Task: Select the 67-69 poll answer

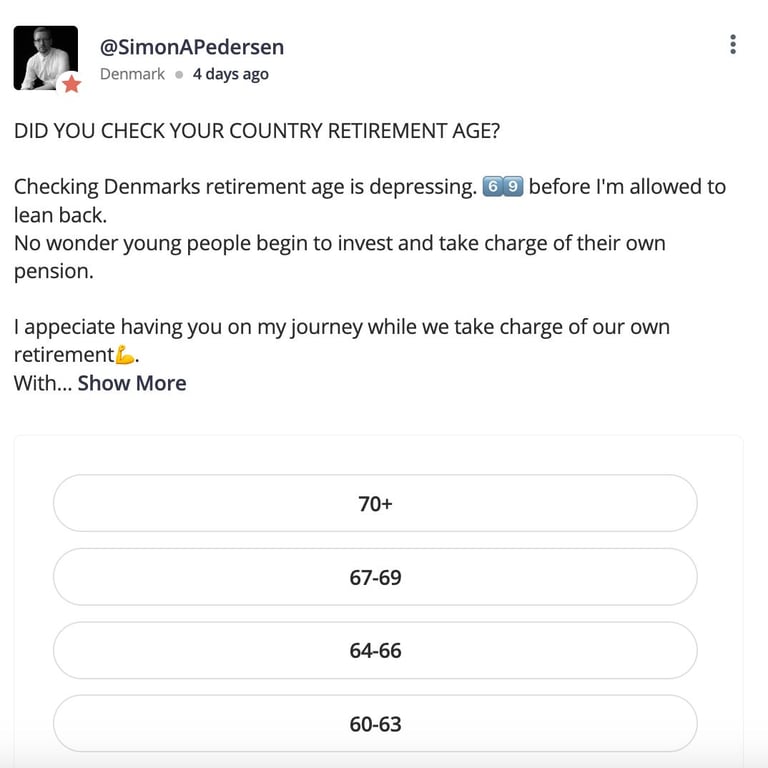Action: click(375, 577)
